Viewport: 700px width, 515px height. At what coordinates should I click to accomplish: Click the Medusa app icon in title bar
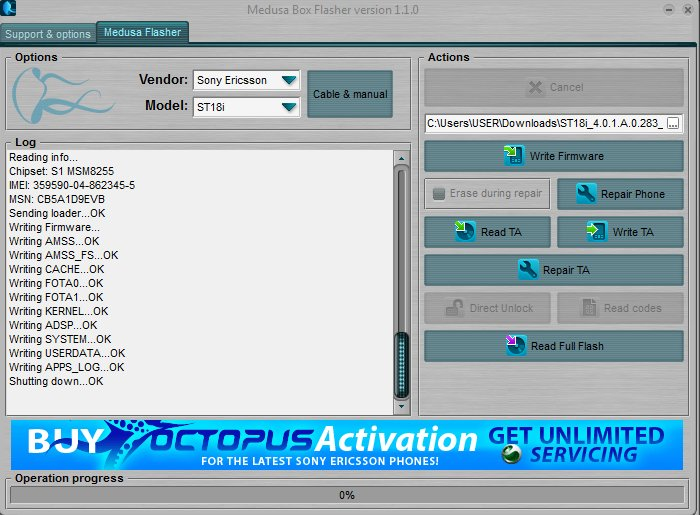pos(8,8)
